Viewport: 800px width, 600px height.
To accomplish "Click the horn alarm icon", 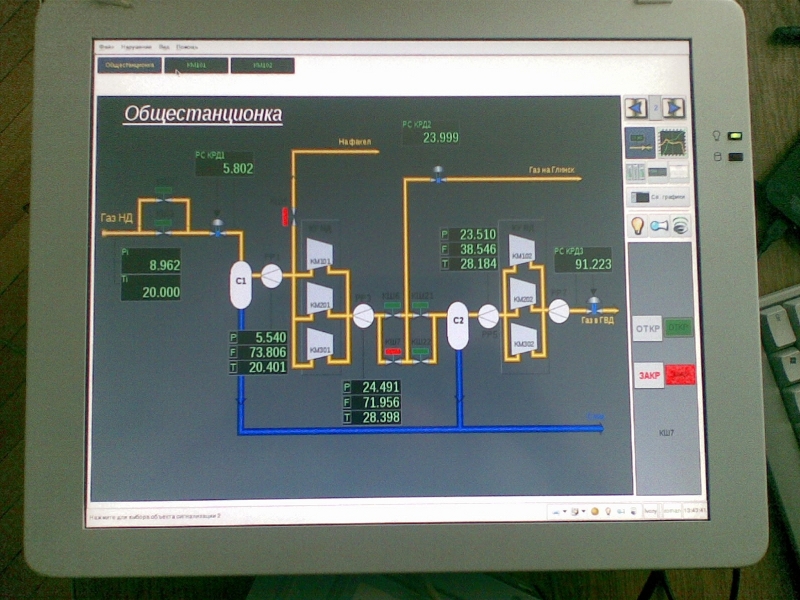I will (x=659, y=226).
